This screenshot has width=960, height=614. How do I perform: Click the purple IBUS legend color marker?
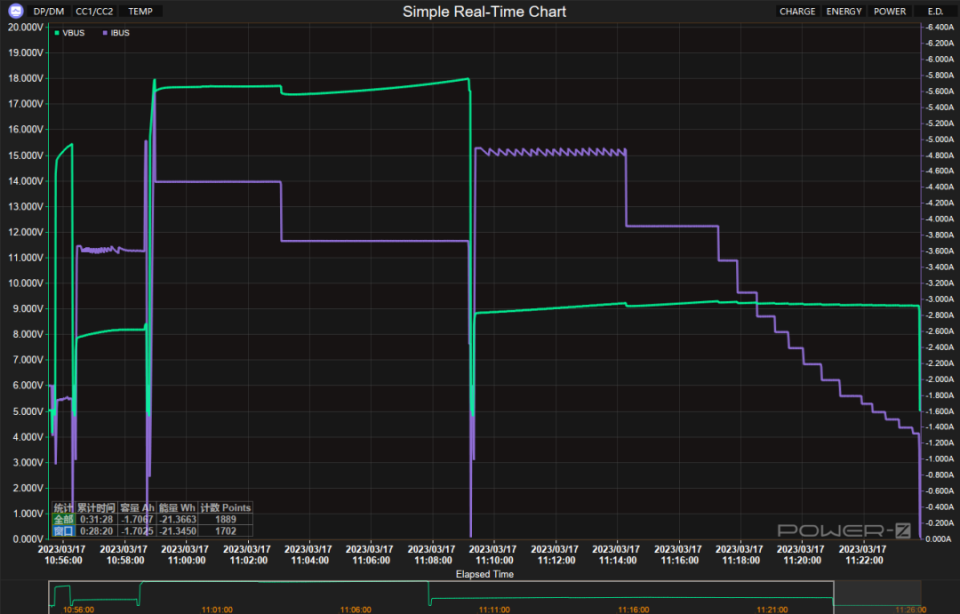pos(105,33)
